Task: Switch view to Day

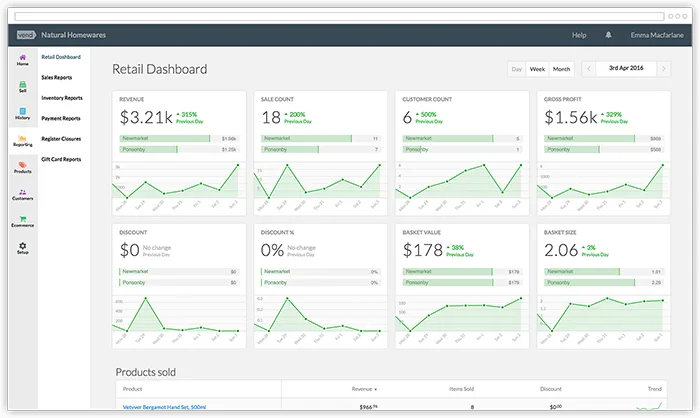Action: click(517, 69)
